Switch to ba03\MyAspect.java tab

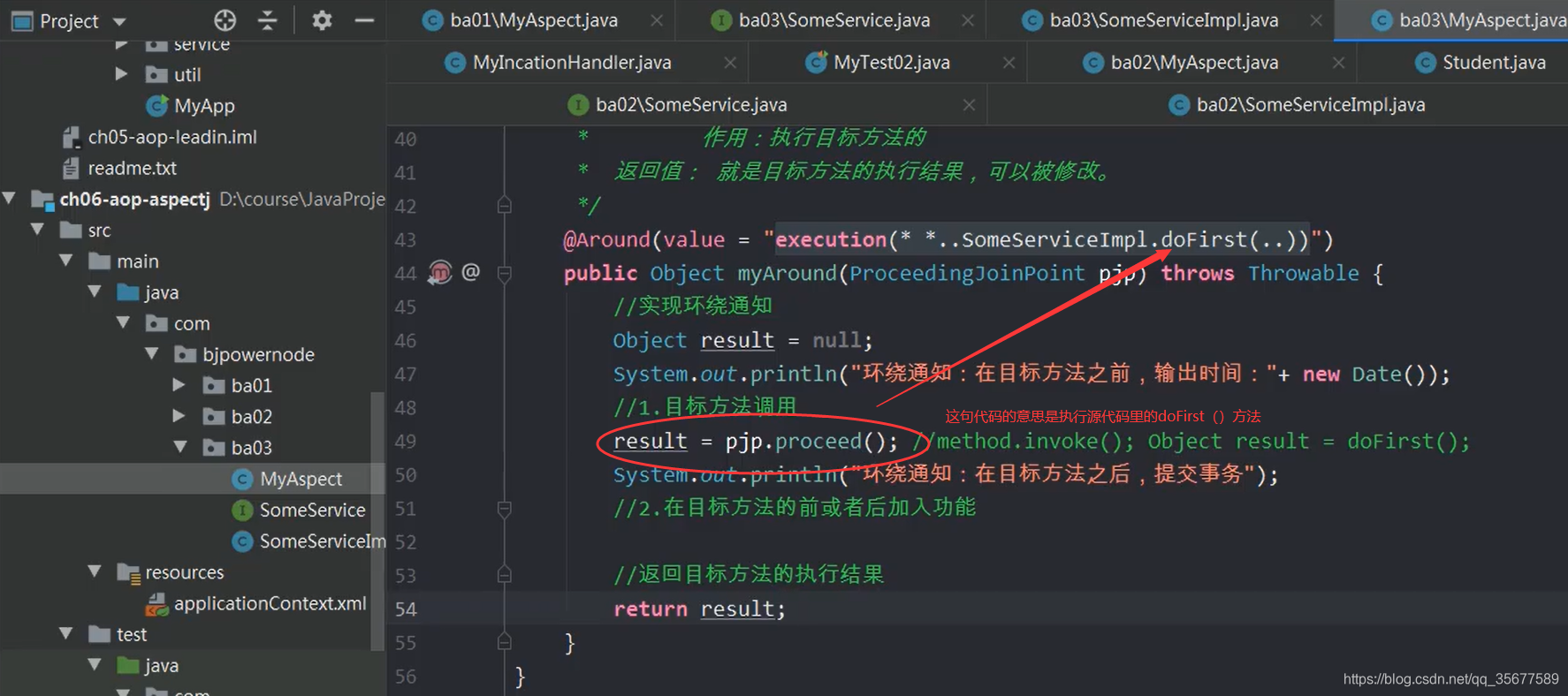click(x=1469, y=20)
